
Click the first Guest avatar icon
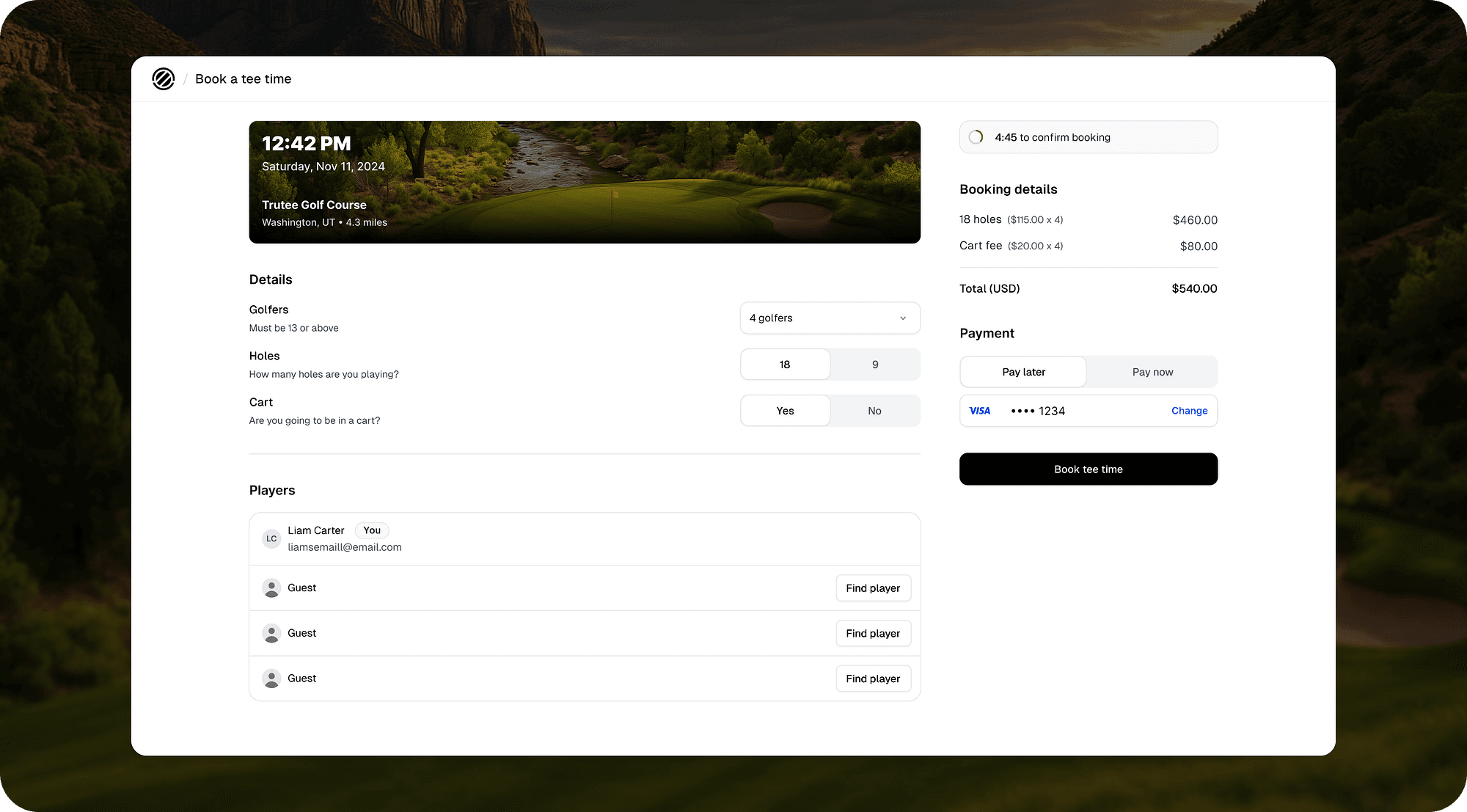271,588
